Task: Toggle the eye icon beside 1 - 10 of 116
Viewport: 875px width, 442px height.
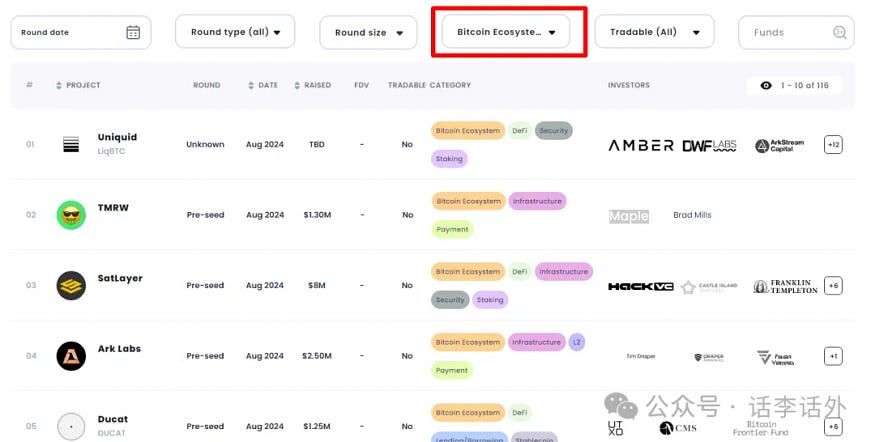Action: coord(766,85)
